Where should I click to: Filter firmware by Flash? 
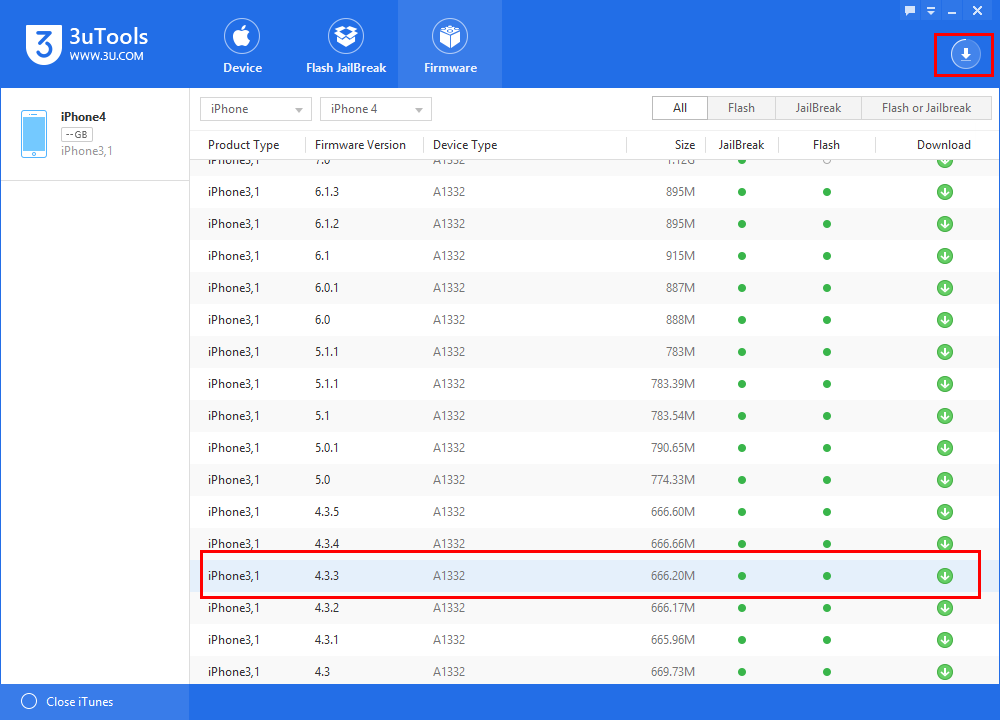(x=741, y=108)
